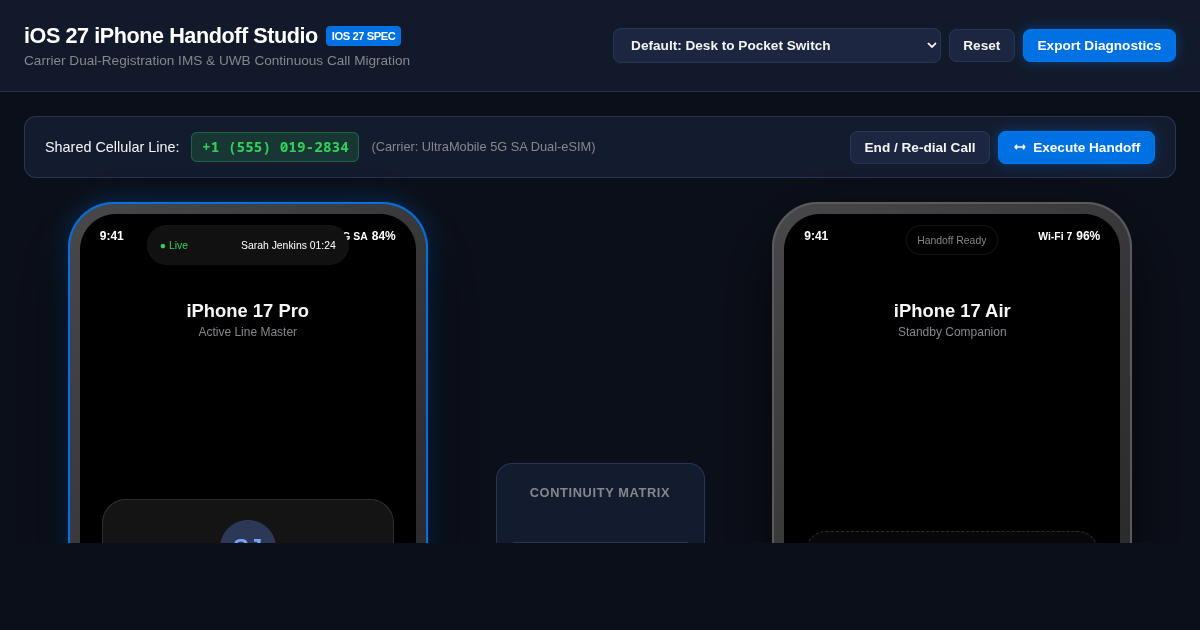Click the 9:41 clock on iPhone 17 Pro
The width and height of the screenshot is (1200, 630).
pyautogui.click(x=112, y=236)
